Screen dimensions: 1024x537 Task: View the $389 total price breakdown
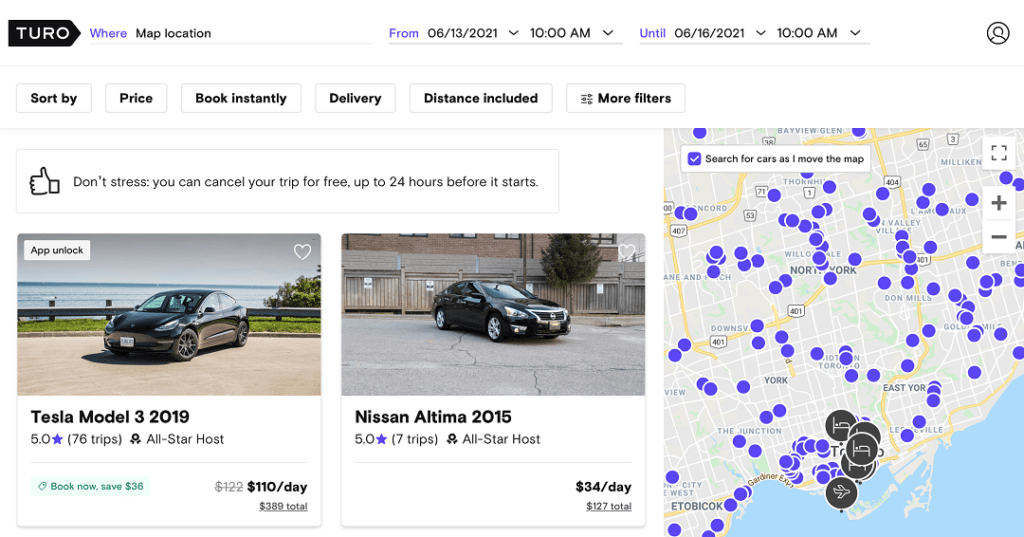pos(283,506)
